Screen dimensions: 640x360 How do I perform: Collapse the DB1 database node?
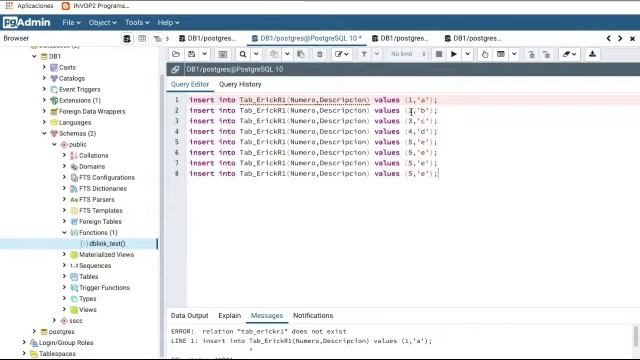(34, 56)
